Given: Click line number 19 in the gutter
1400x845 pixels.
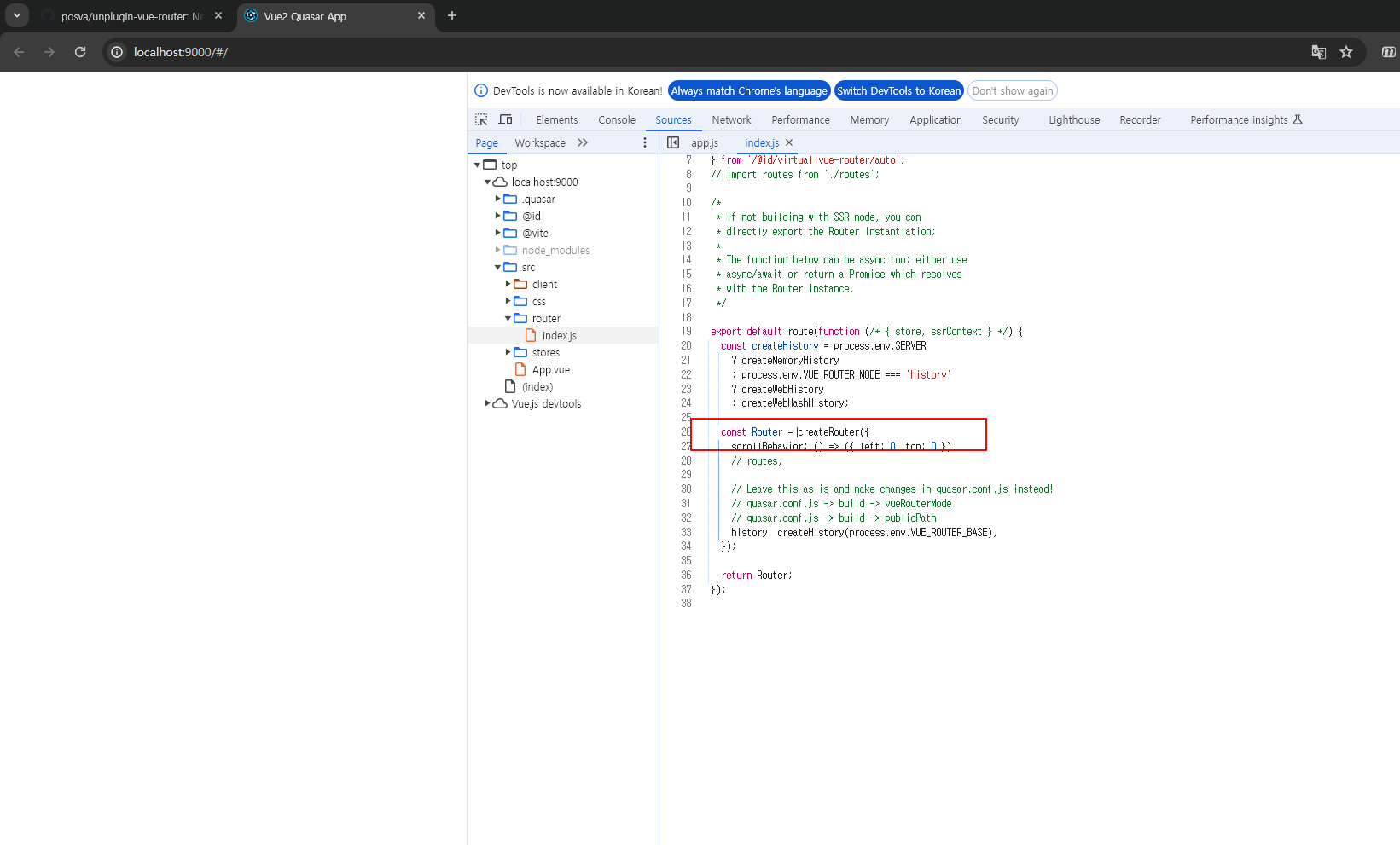Looking at the screenshot, I should tap(686, 332).
